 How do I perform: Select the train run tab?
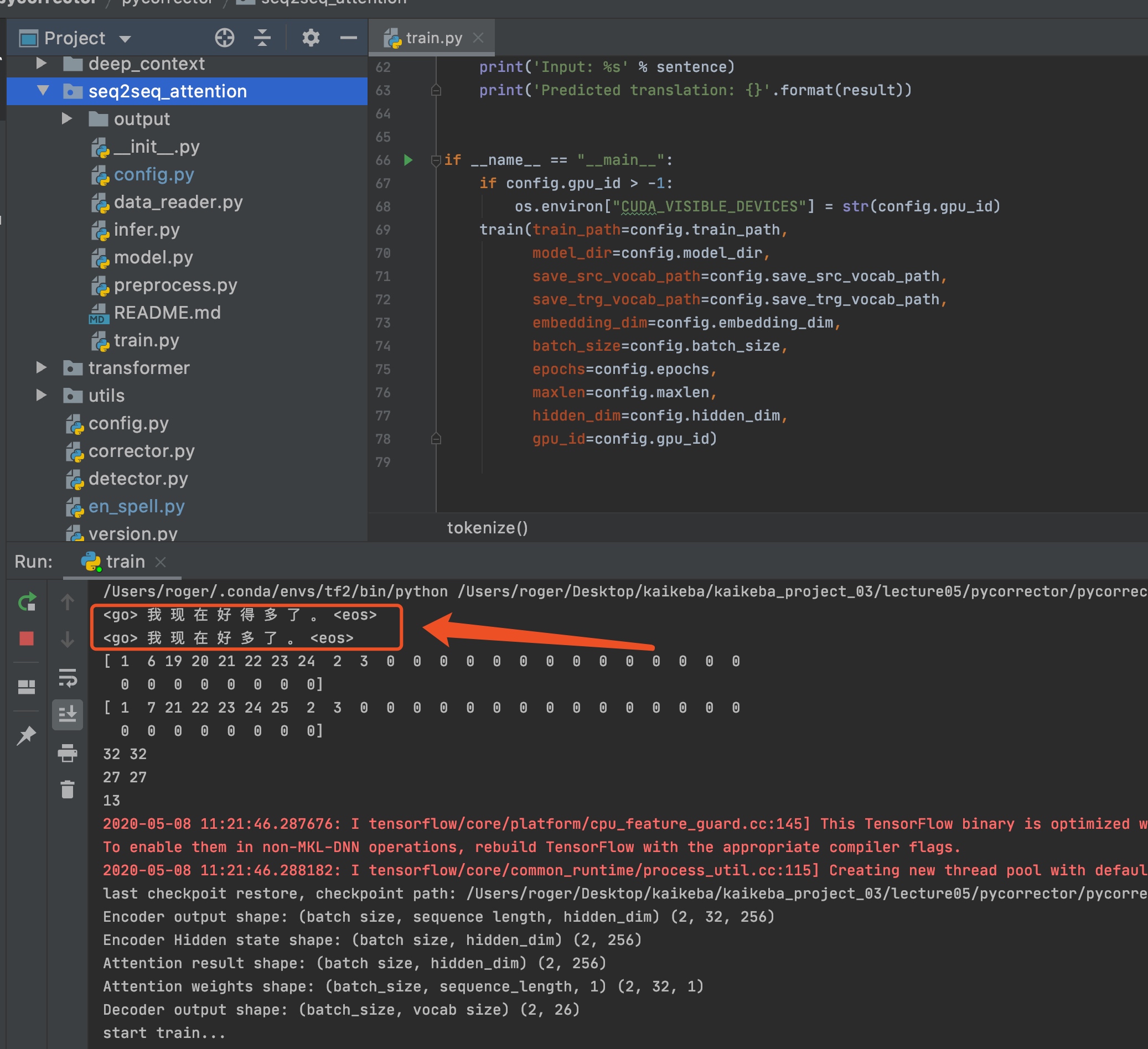125,562
